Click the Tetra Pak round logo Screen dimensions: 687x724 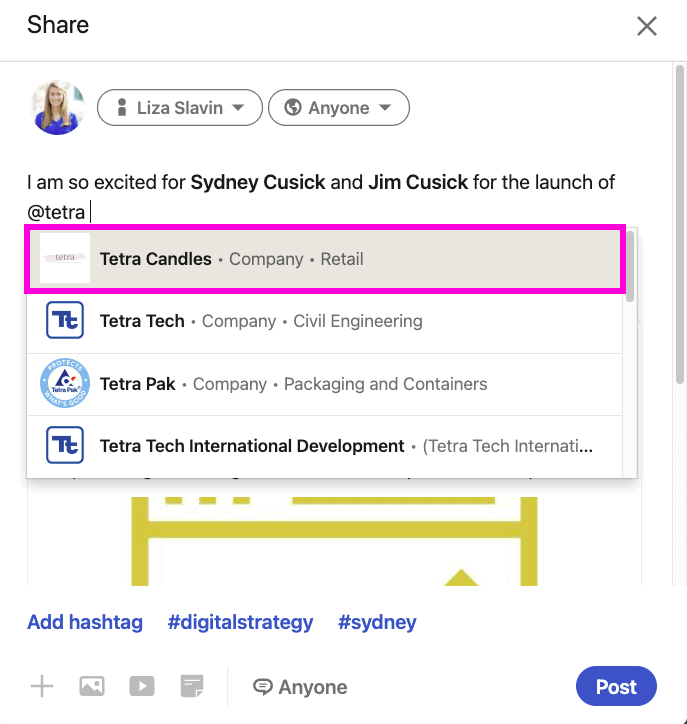[x=65, y=383]
